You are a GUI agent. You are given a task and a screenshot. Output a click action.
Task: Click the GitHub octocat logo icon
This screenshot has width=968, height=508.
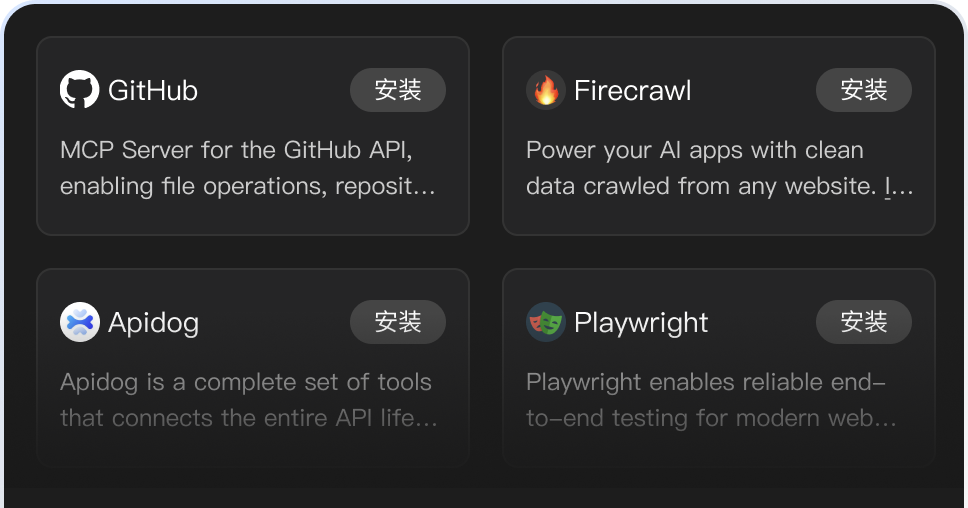[80, 90]
